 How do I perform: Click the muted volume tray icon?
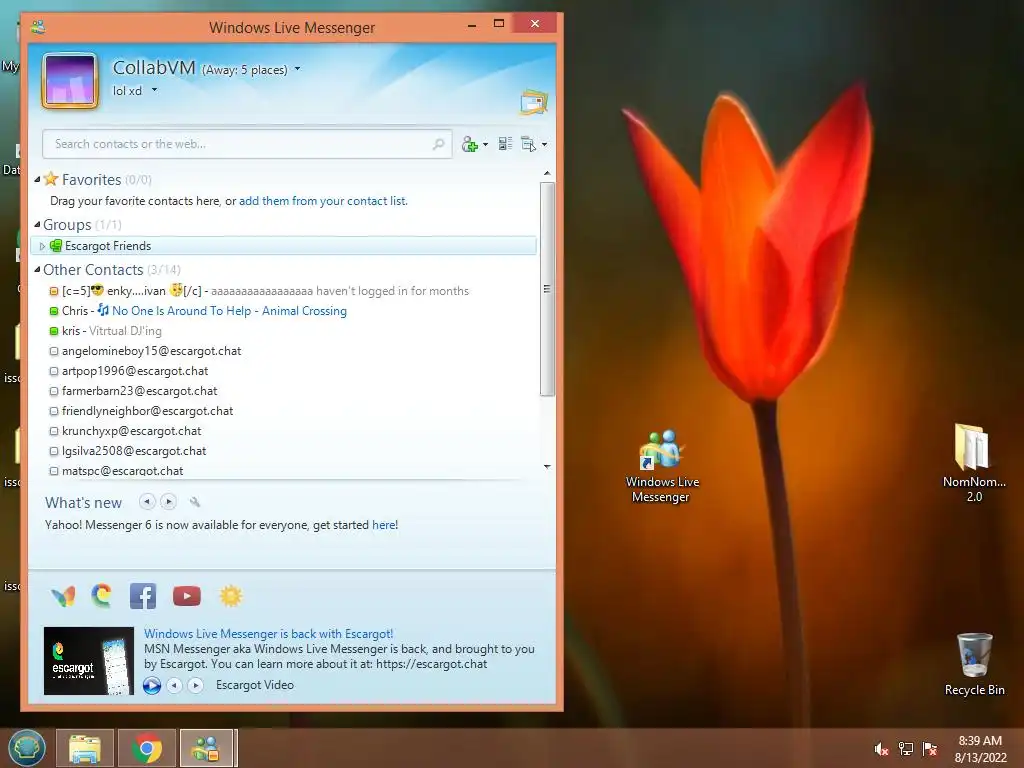tap(881, 749)
